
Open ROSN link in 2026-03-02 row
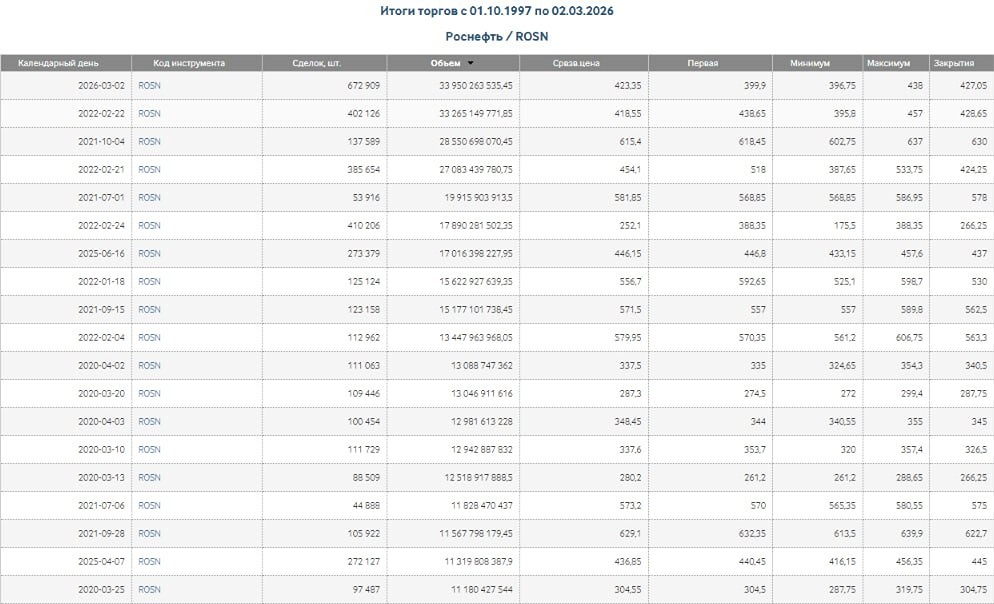149,86
